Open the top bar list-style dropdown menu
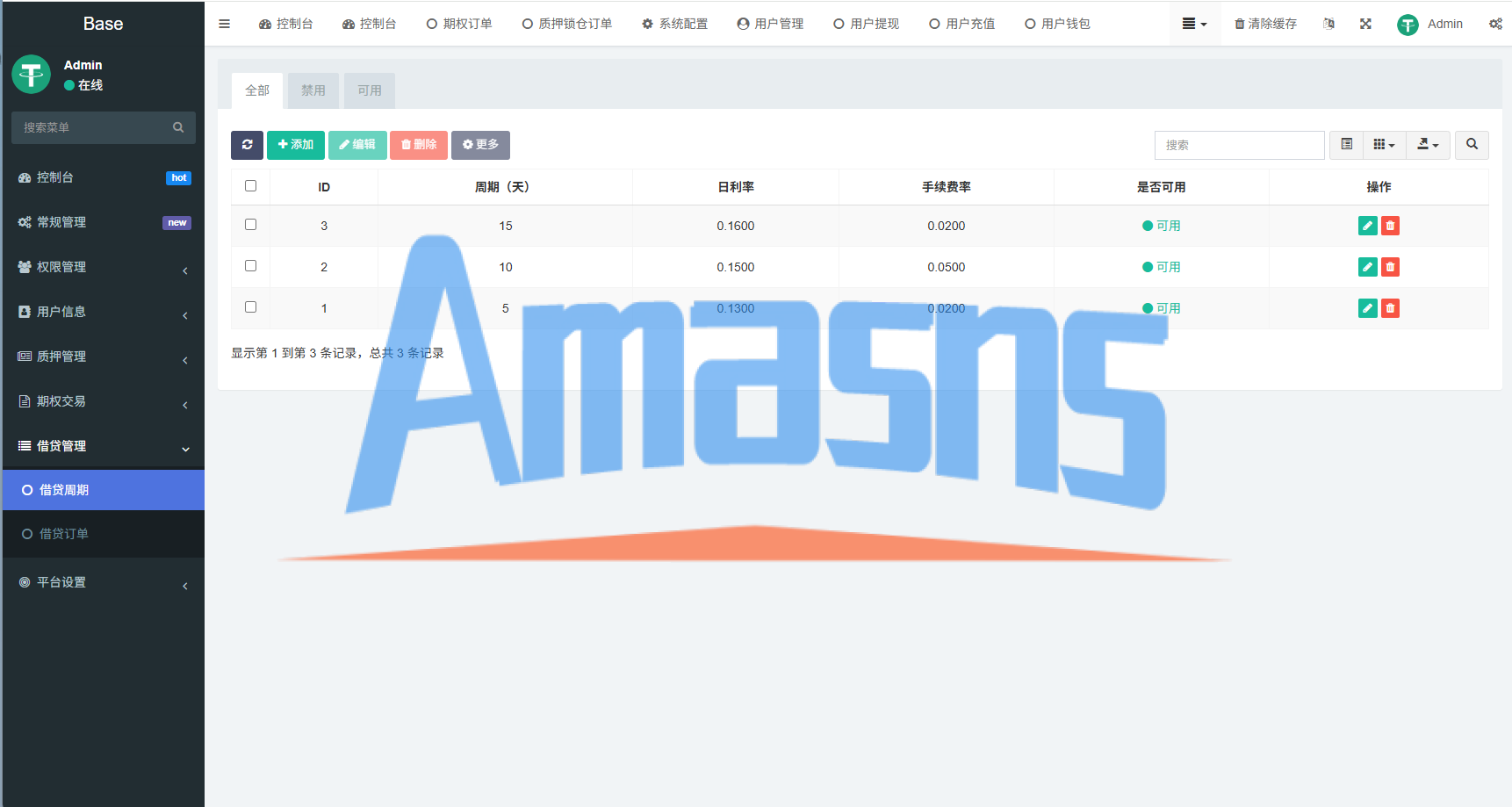 1194,24
